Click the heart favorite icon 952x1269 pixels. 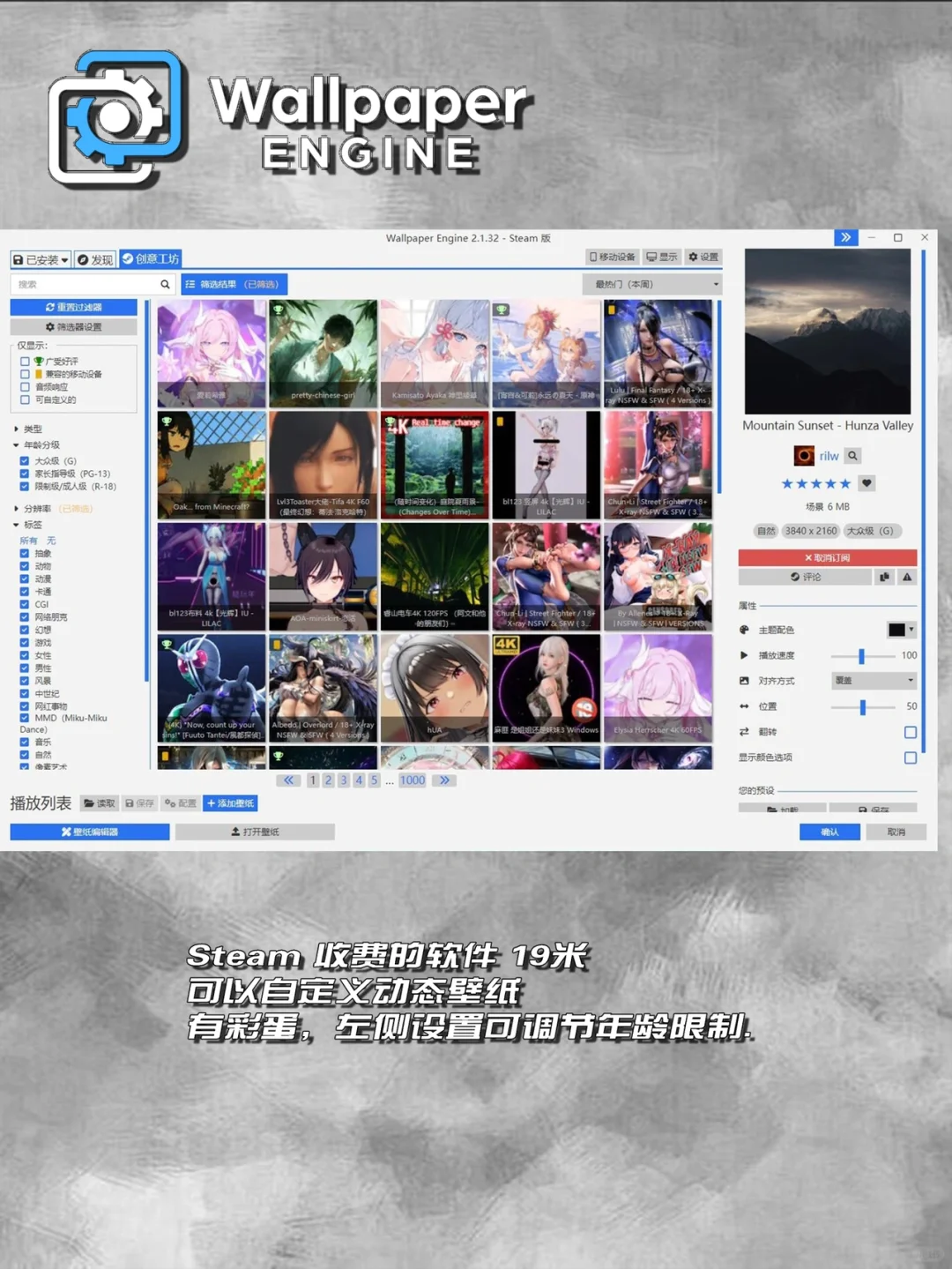click(866, 483)
